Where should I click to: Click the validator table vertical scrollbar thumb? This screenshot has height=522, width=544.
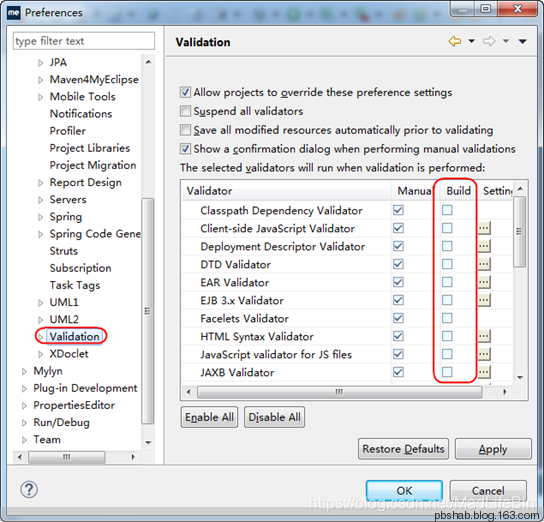click(x=519, y=231)
